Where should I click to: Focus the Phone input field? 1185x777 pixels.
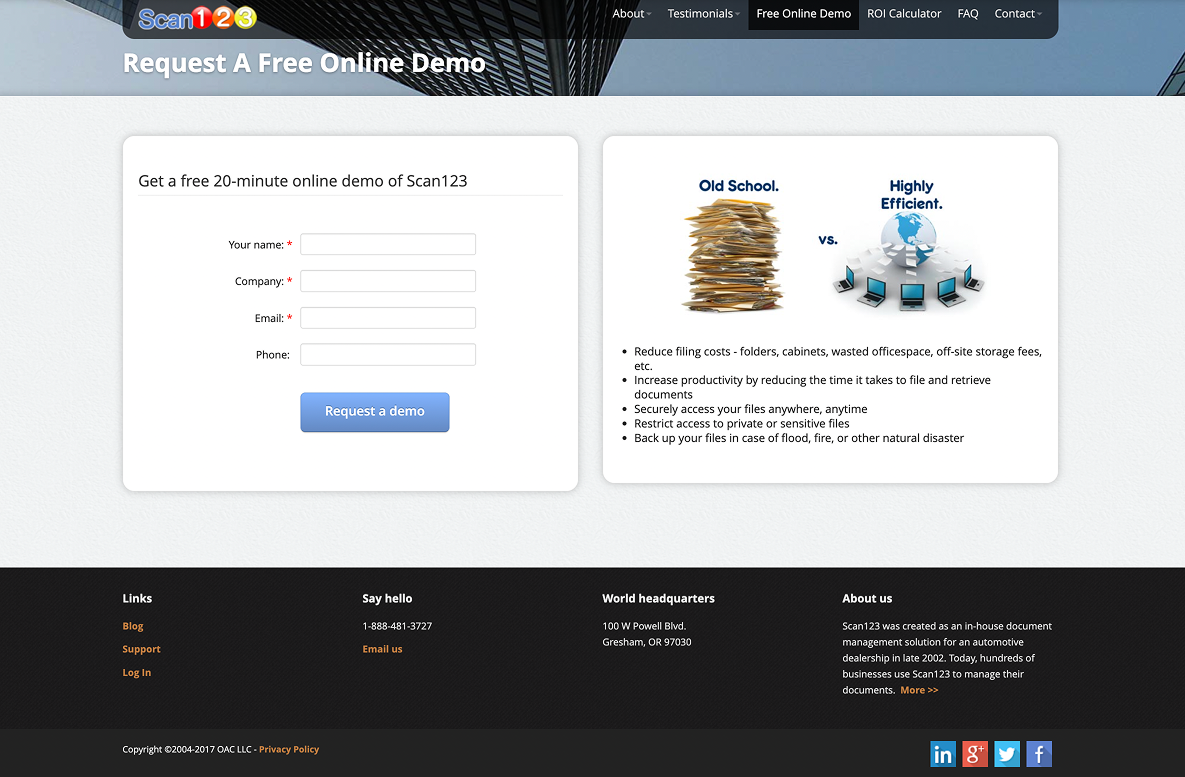(388, 354)
